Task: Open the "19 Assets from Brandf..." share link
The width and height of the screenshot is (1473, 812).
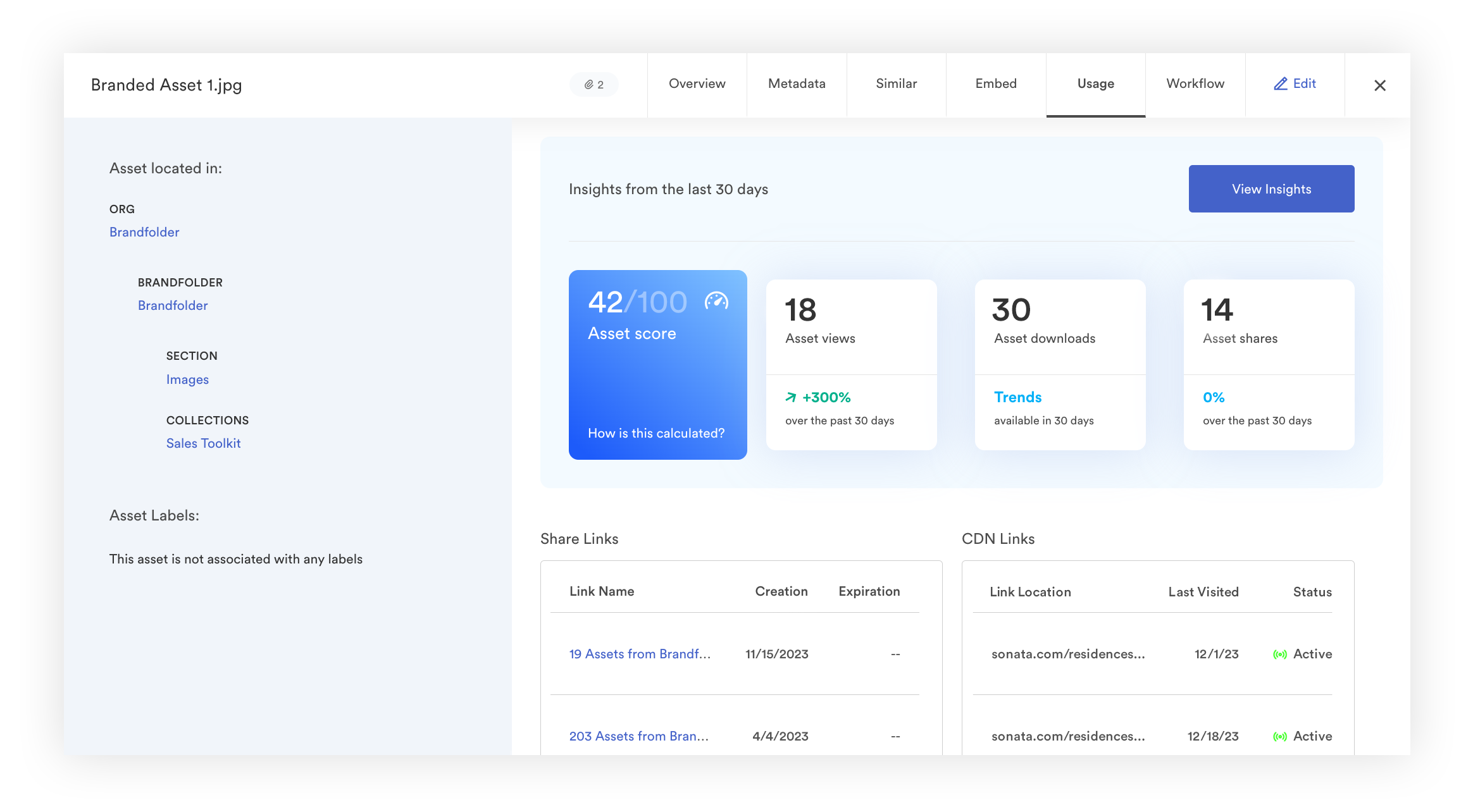Action: tap(640, 654)
